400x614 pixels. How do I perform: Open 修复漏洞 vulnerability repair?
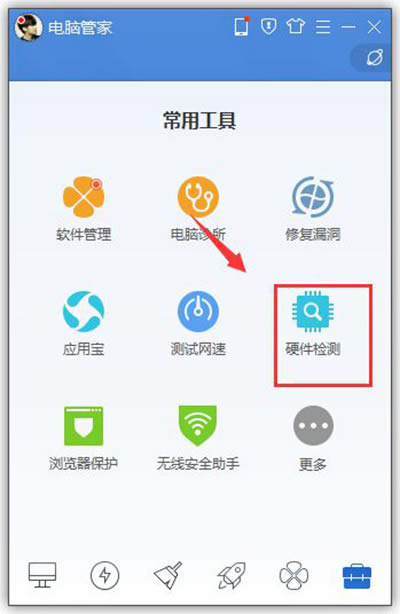313,209
